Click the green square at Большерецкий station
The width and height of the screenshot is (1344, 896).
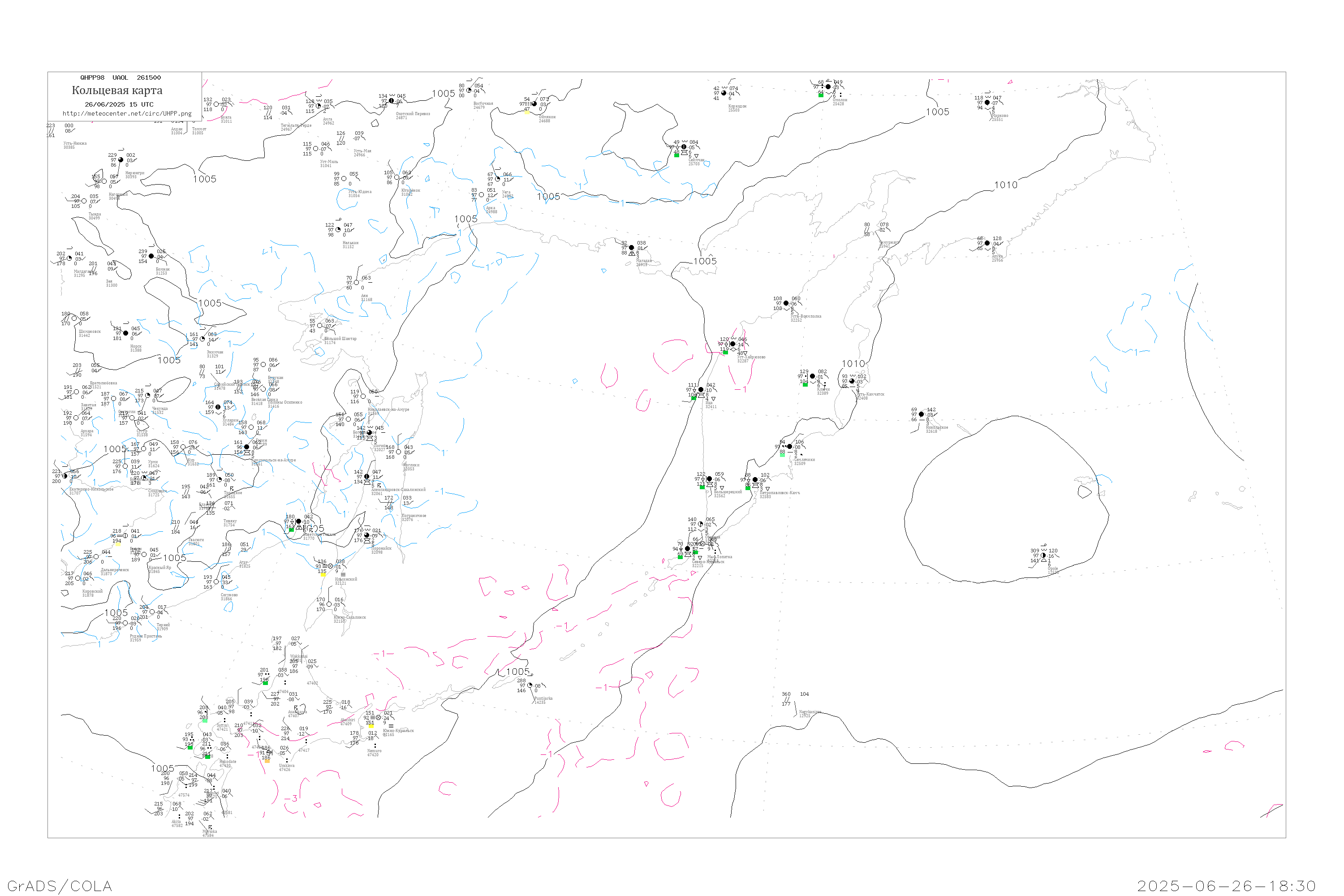[x=702, y=487]
